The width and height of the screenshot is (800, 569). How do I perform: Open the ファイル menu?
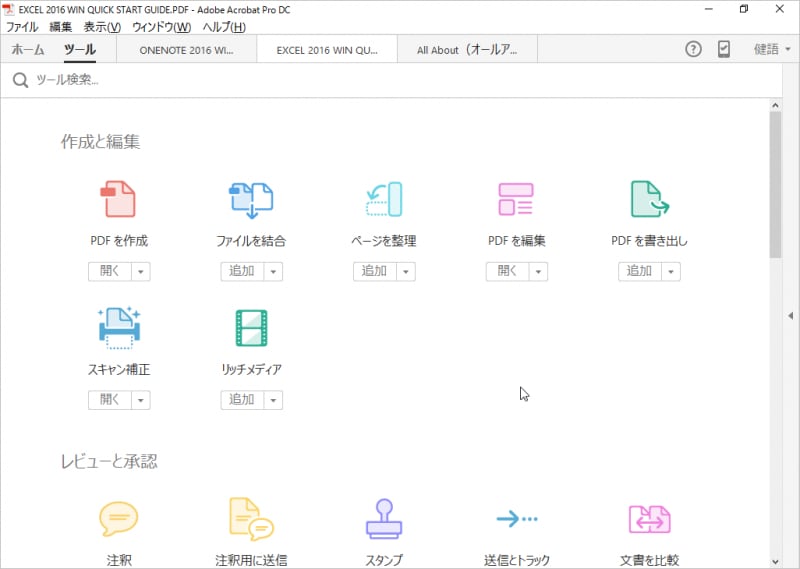point(22,27)
